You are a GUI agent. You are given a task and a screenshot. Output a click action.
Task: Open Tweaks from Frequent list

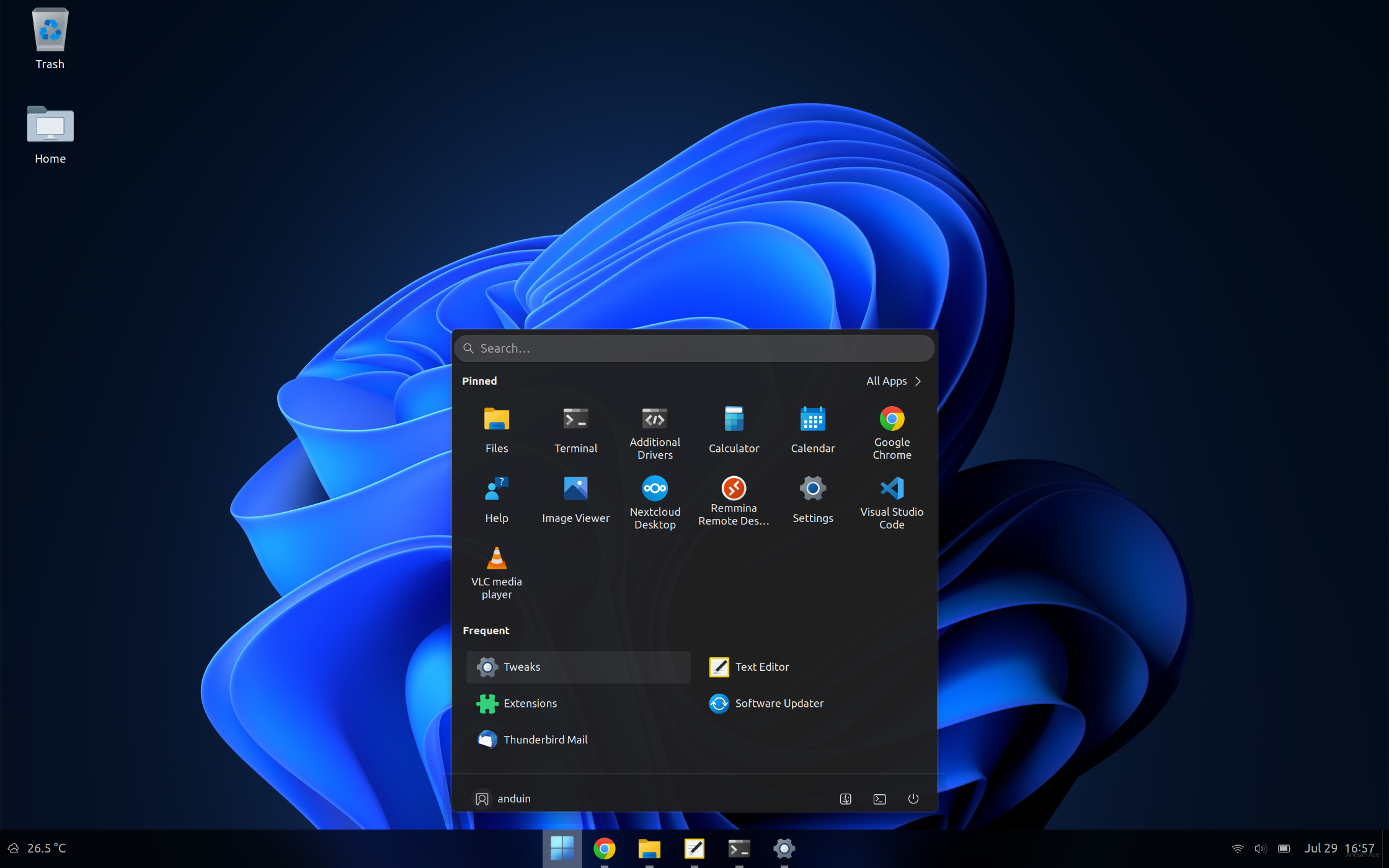click(x=577, y=667)
